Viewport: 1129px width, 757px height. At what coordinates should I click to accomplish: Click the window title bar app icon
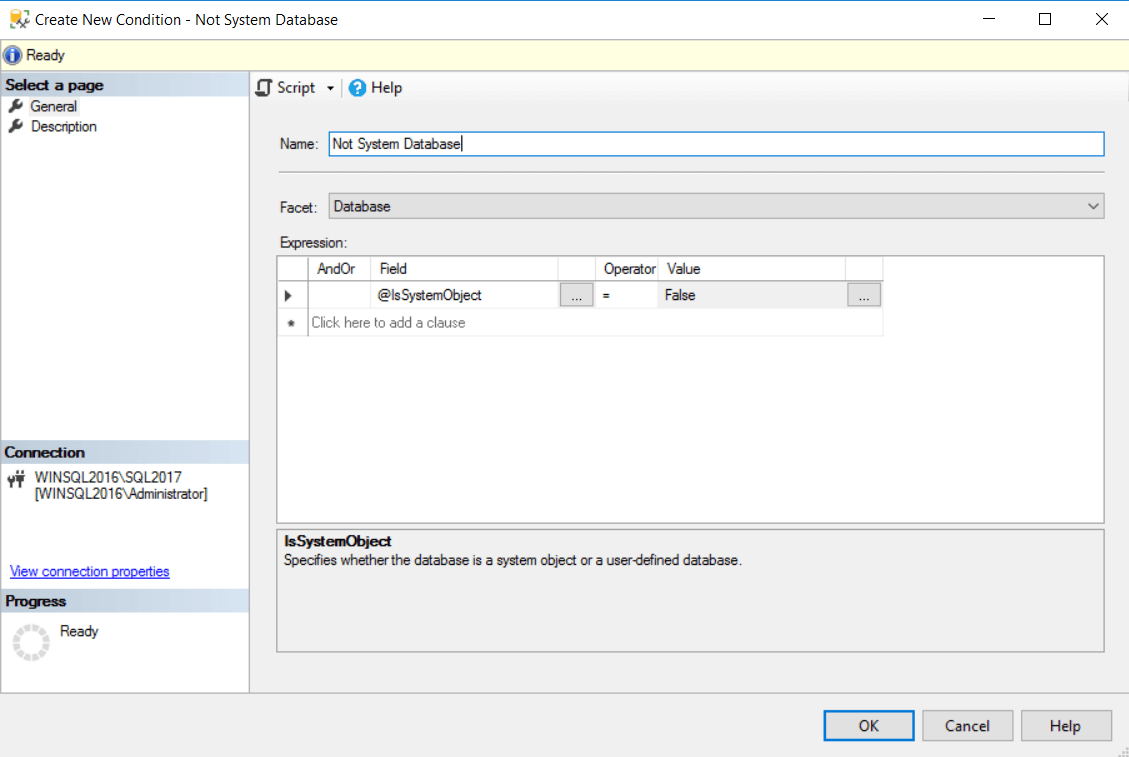tap(19, 19)
